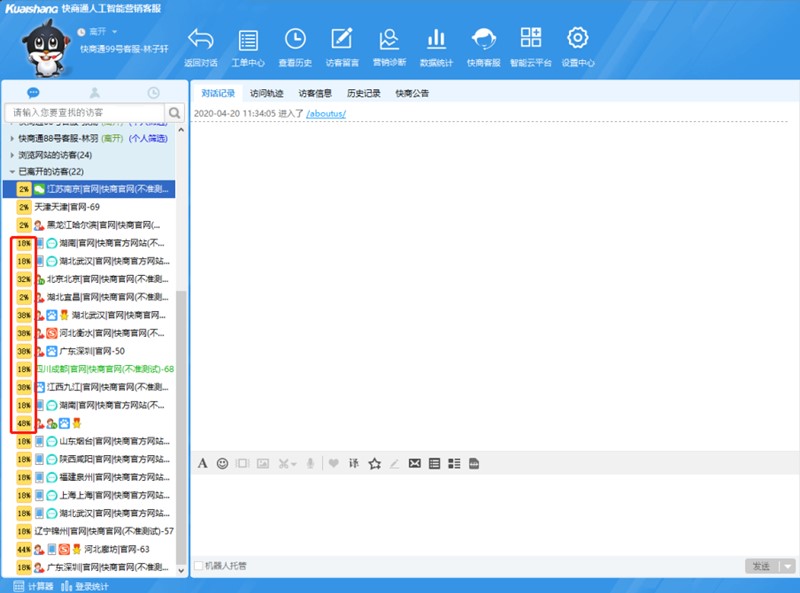Open 设置中心 gear icon
The width and height of the screenshot is (800, 593).
(577, 40)
